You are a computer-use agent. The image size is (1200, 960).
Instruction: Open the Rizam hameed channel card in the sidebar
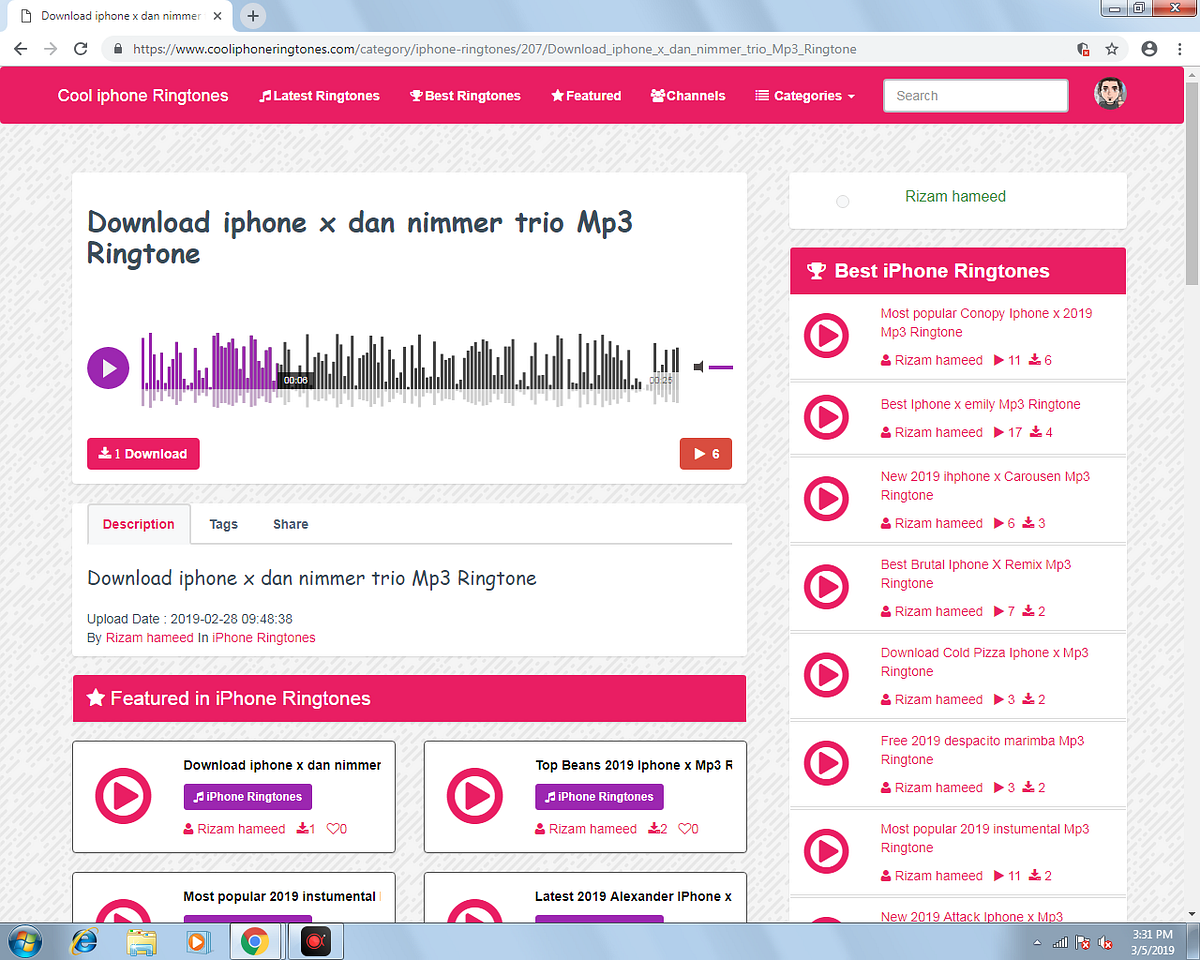[958, 200]
